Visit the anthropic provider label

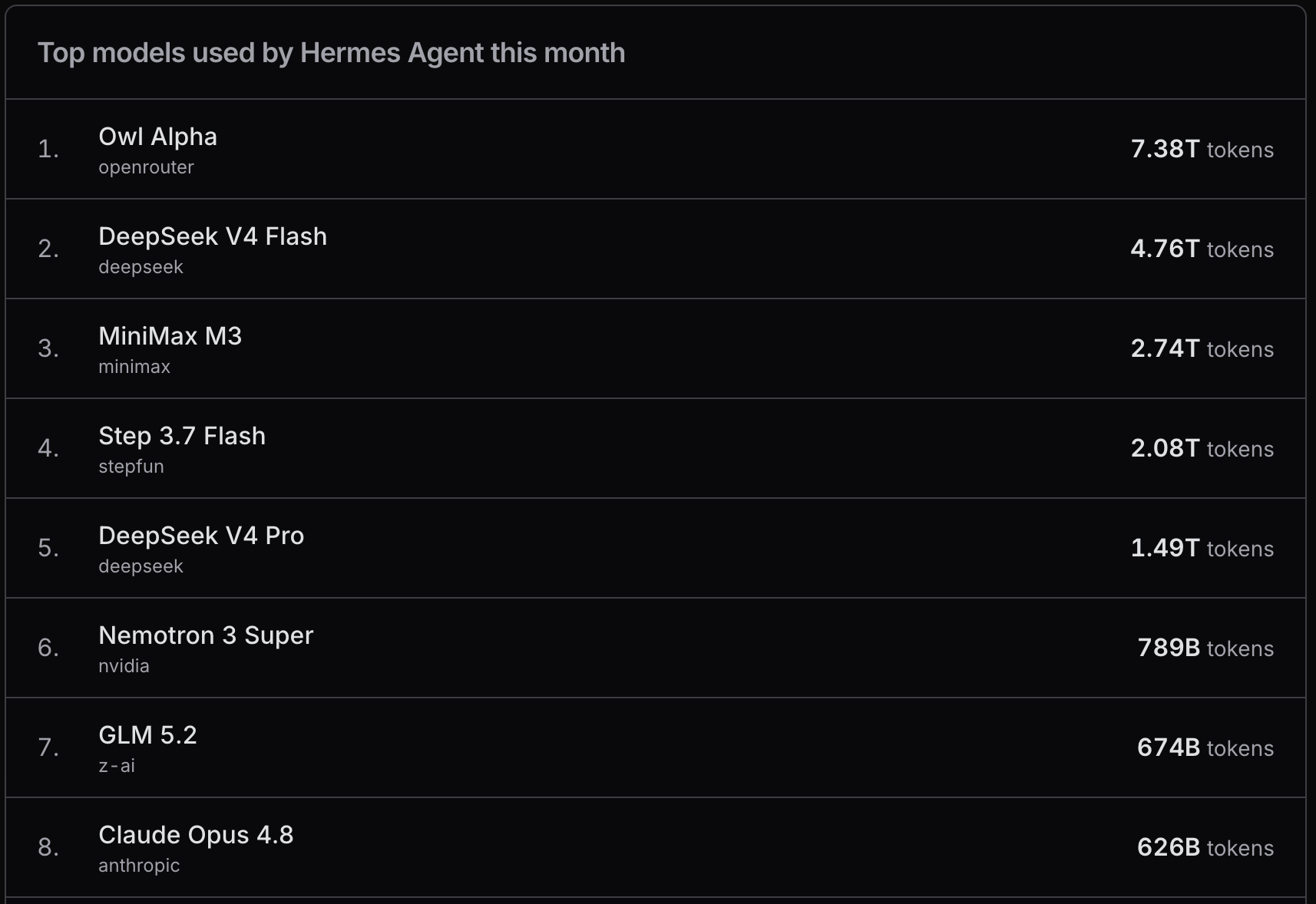click(139, 866)
